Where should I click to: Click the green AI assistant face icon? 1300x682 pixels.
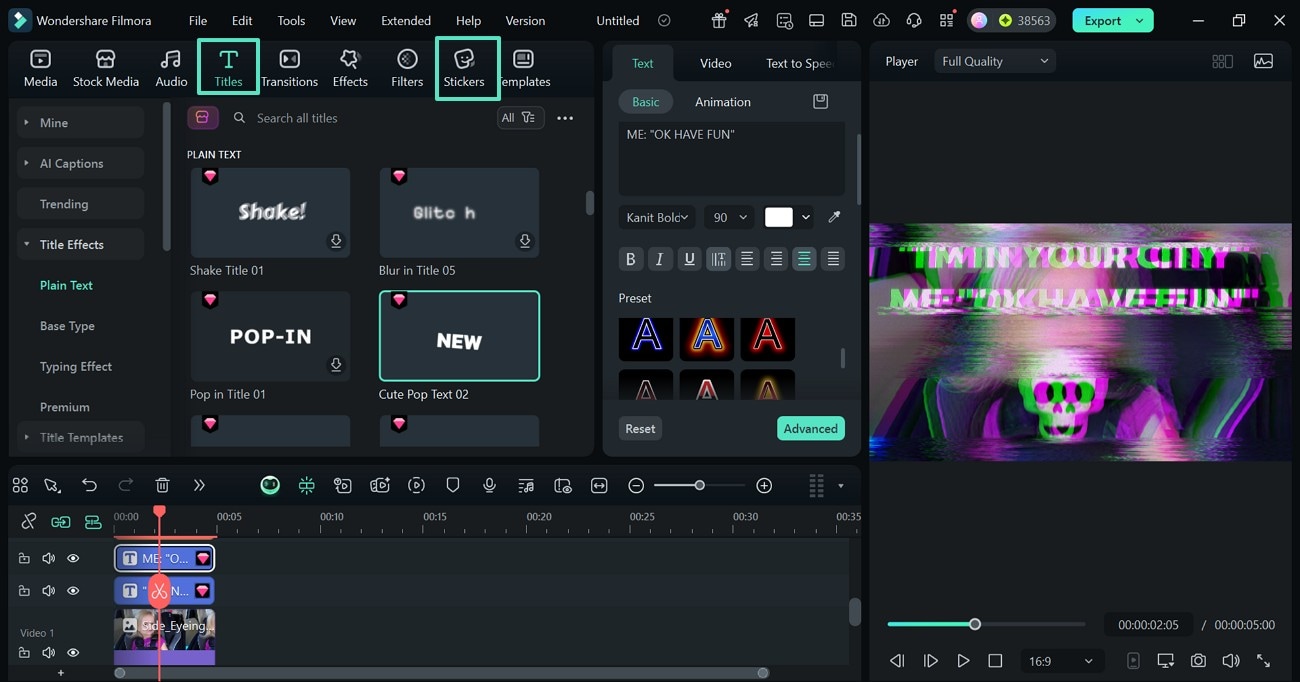click(x=270, y=485)
